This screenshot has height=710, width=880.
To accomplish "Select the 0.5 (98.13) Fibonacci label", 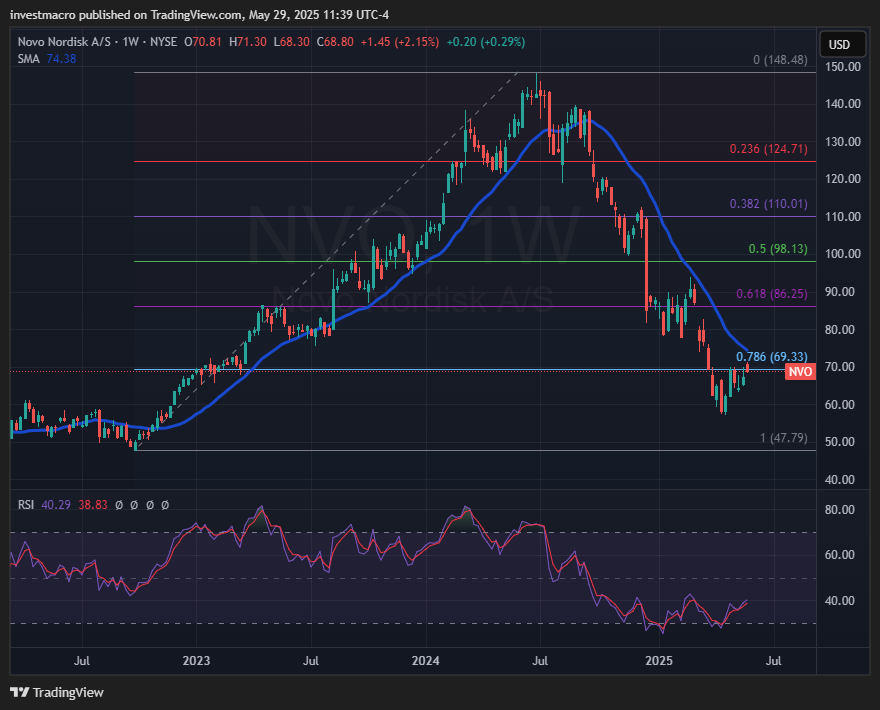I will [778, 249].
